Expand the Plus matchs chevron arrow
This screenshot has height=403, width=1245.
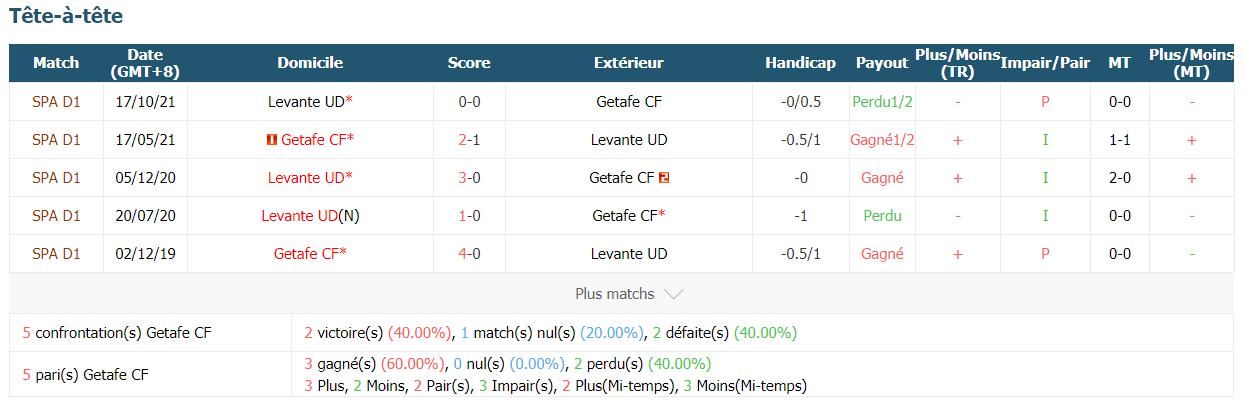coord(674,294)
